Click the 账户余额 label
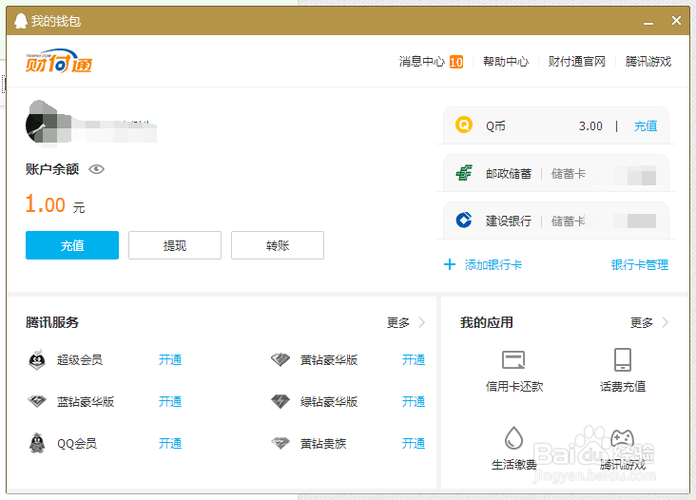696x500 pixels. coord(52,169)
